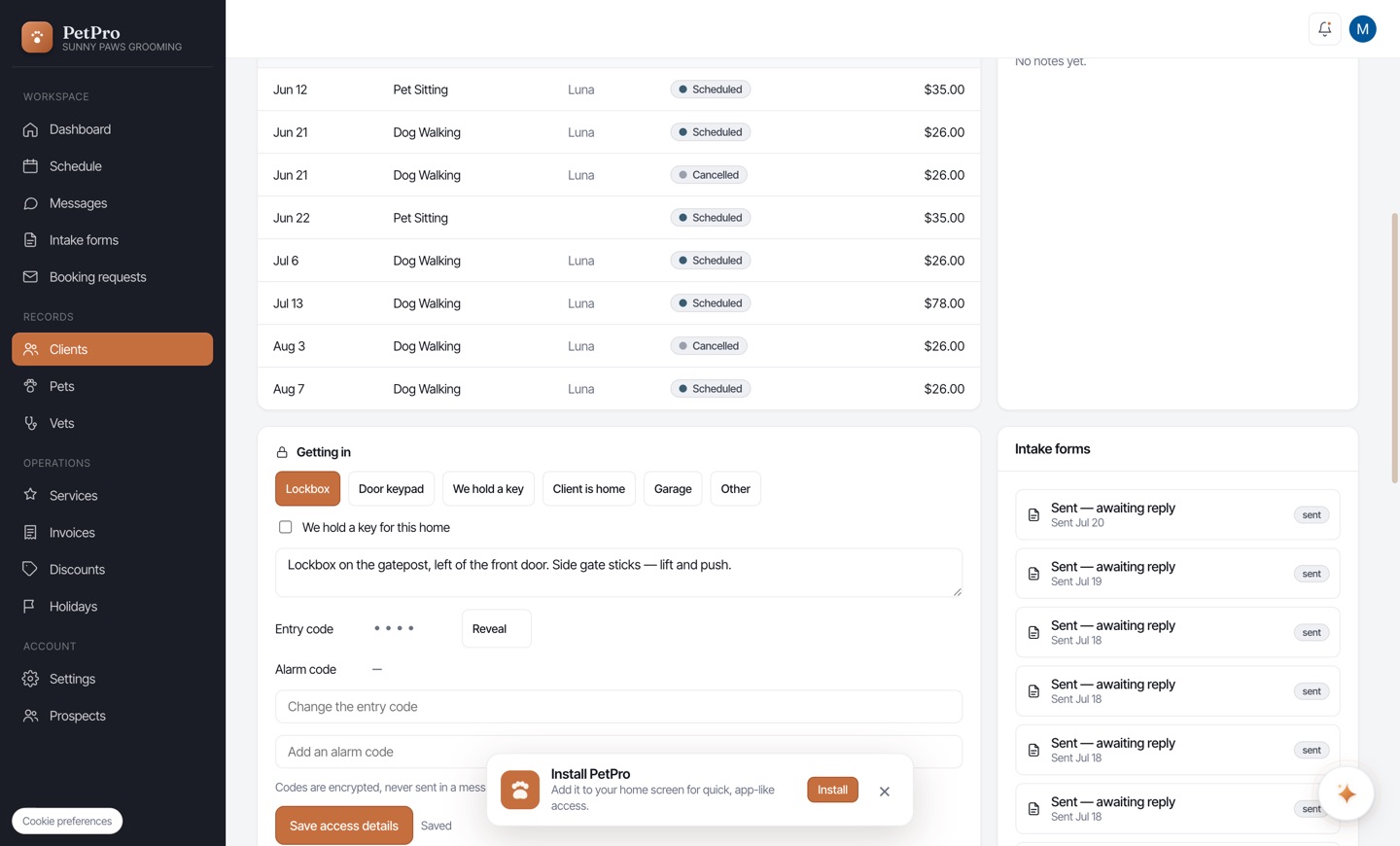Click the Dashboard home icon

(30, 129)
